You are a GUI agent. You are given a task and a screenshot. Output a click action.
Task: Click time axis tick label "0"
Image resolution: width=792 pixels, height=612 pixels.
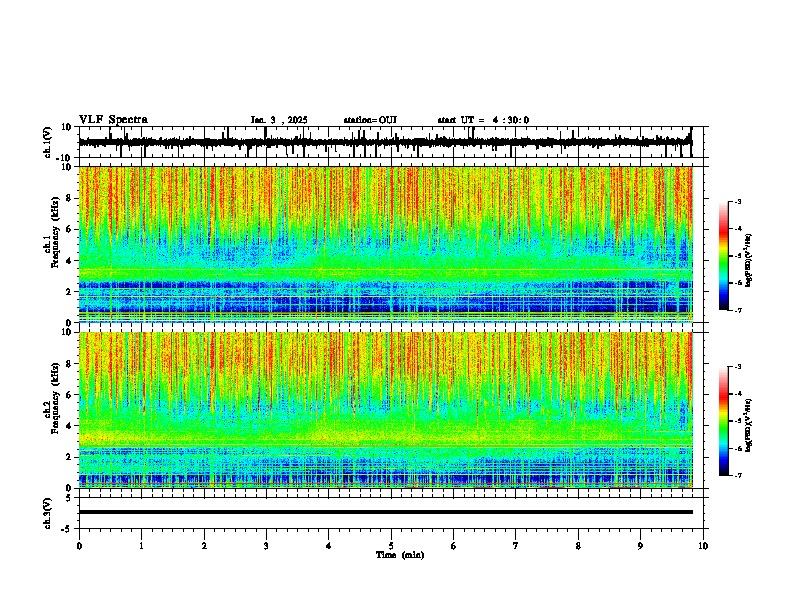click(x=79, y=546)
